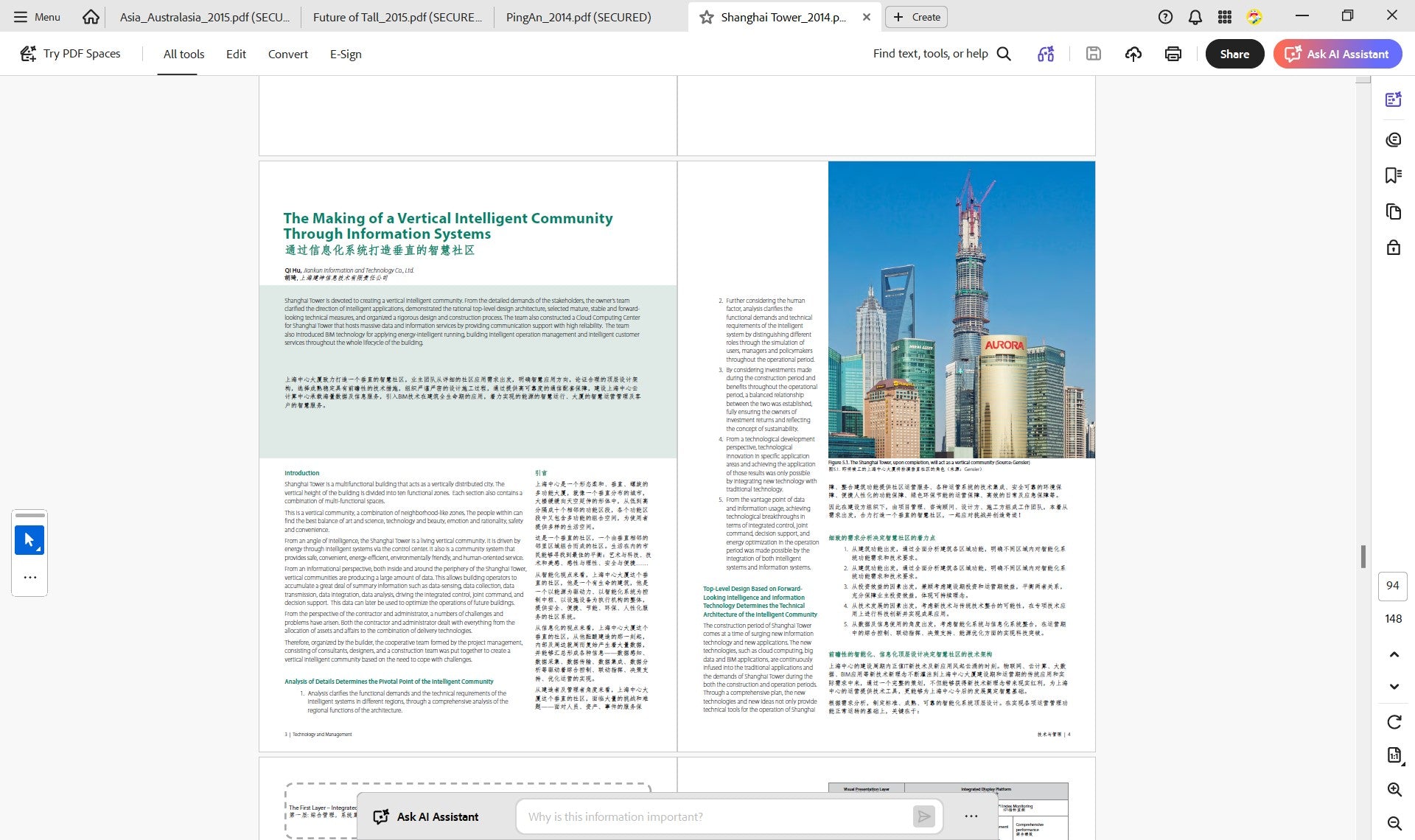Switch to Asia_Australasia_2015.pdf tab
1415x840 pixels.
(x=204, y=16)
